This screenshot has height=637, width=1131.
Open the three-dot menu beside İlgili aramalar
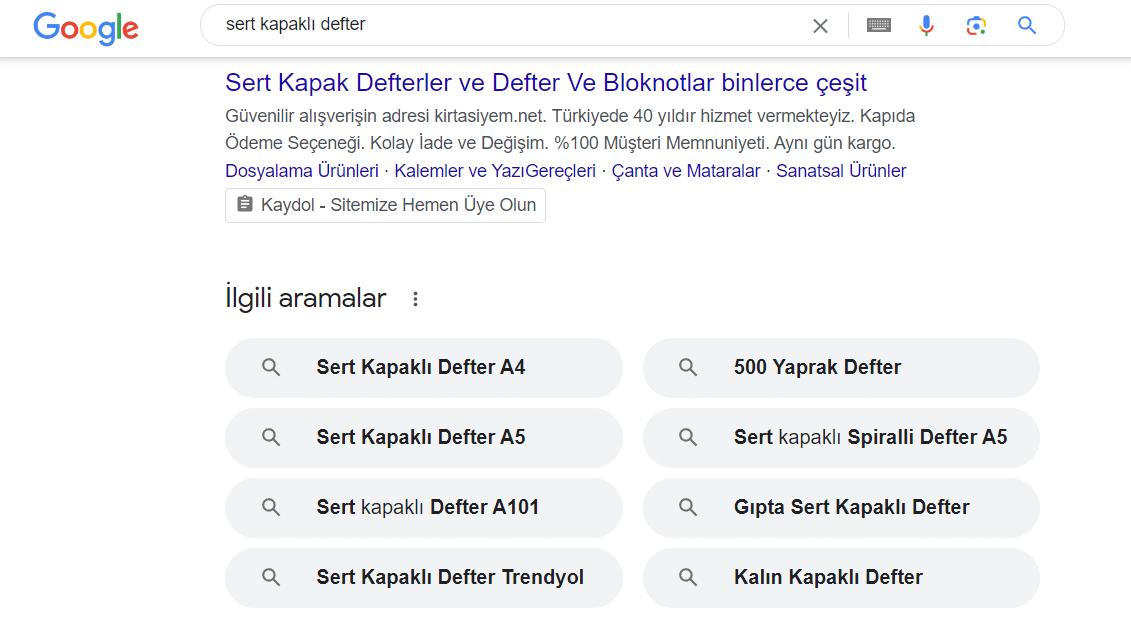[415, 297]
